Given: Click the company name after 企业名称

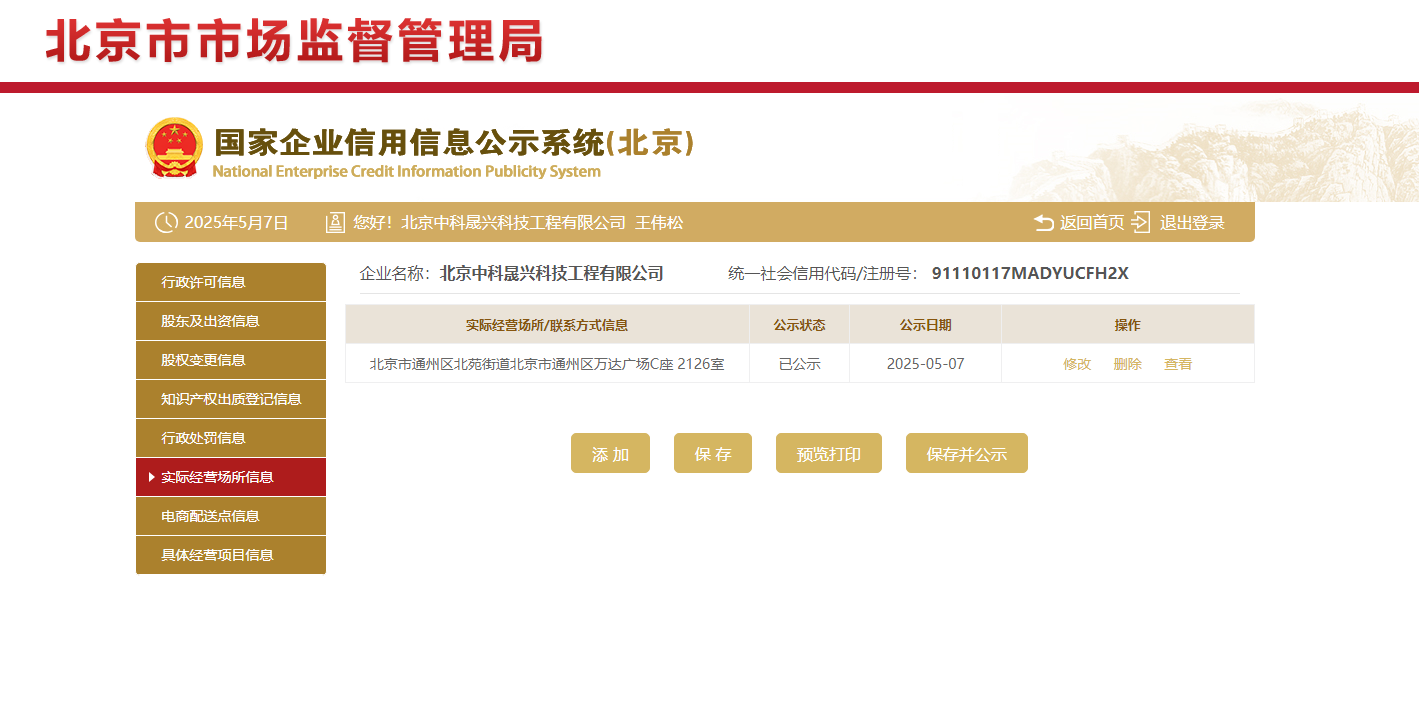Looking at the screenshot, I should 552,274.
